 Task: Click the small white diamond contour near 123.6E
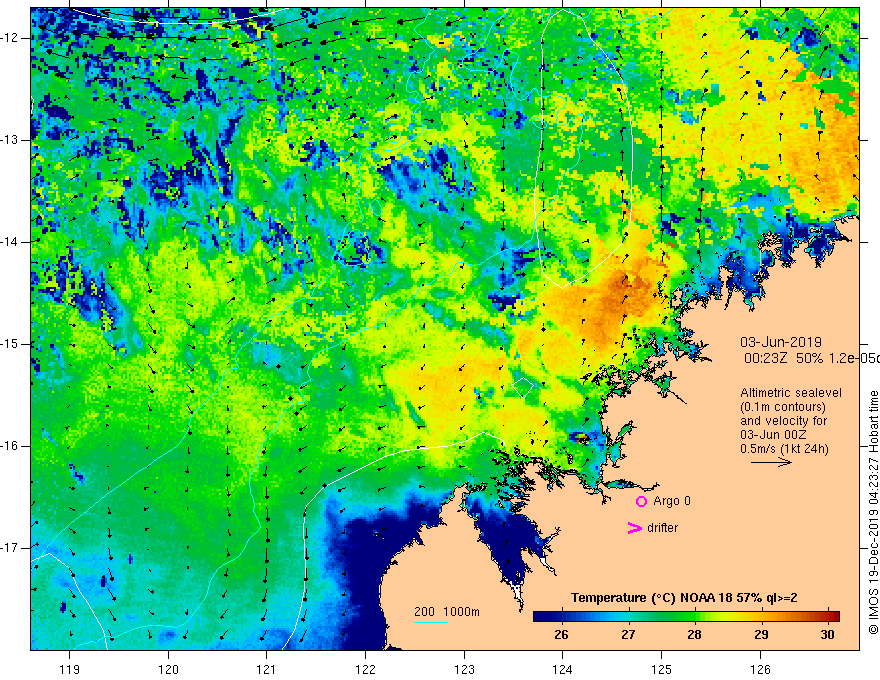[x=522, y=388]
